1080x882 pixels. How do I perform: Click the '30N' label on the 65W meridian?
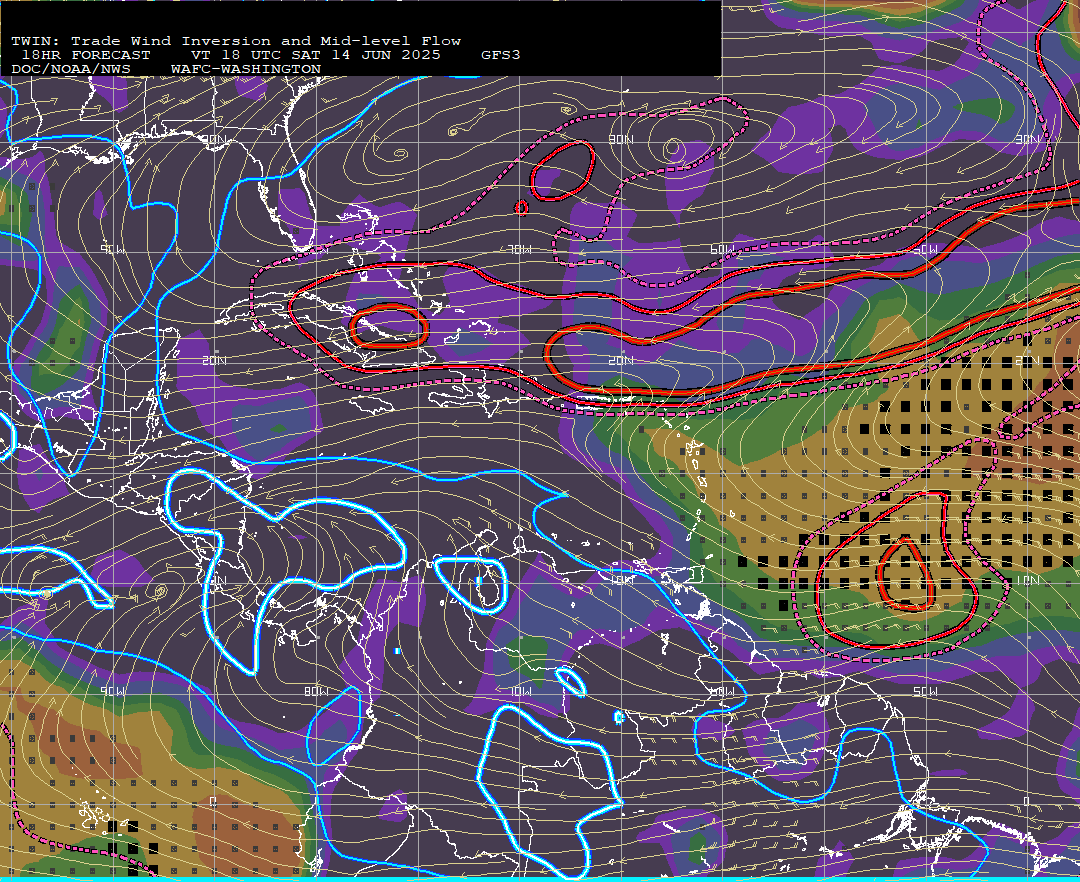click(621, 140)
